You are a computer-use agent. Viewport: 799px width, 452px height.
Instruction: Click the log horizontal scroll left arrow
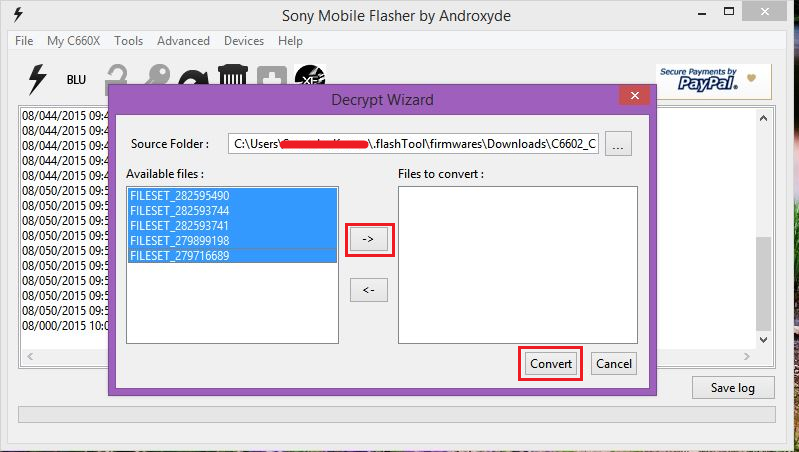pos(30,357)
